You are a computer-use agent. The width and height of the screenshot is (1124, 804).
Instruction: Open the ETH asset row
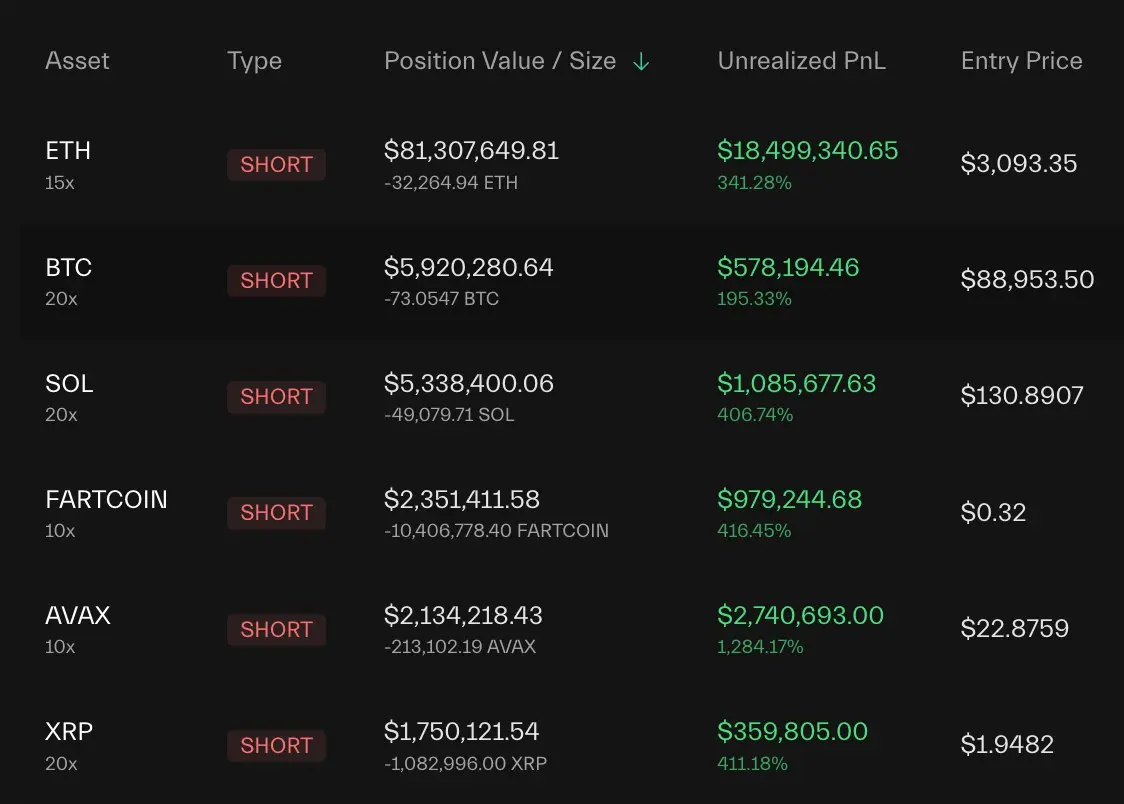68,151
